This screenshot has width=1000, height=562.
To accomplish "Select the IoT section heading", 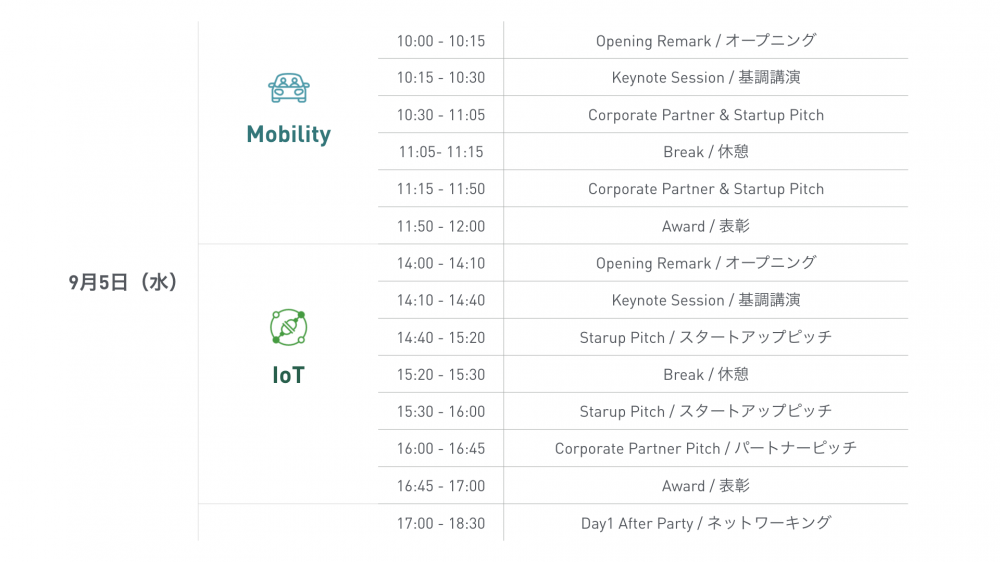I will coord(288,375).
